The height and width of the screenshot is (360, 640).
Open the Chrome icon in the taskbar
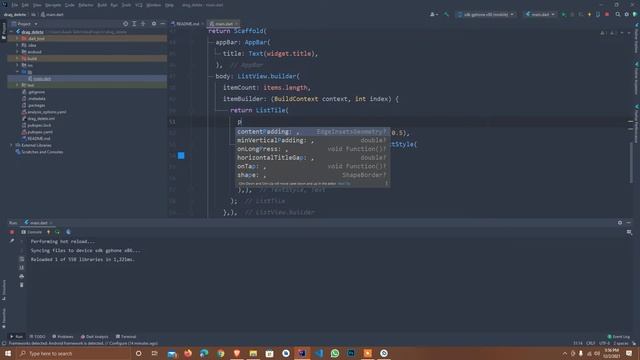220,353
